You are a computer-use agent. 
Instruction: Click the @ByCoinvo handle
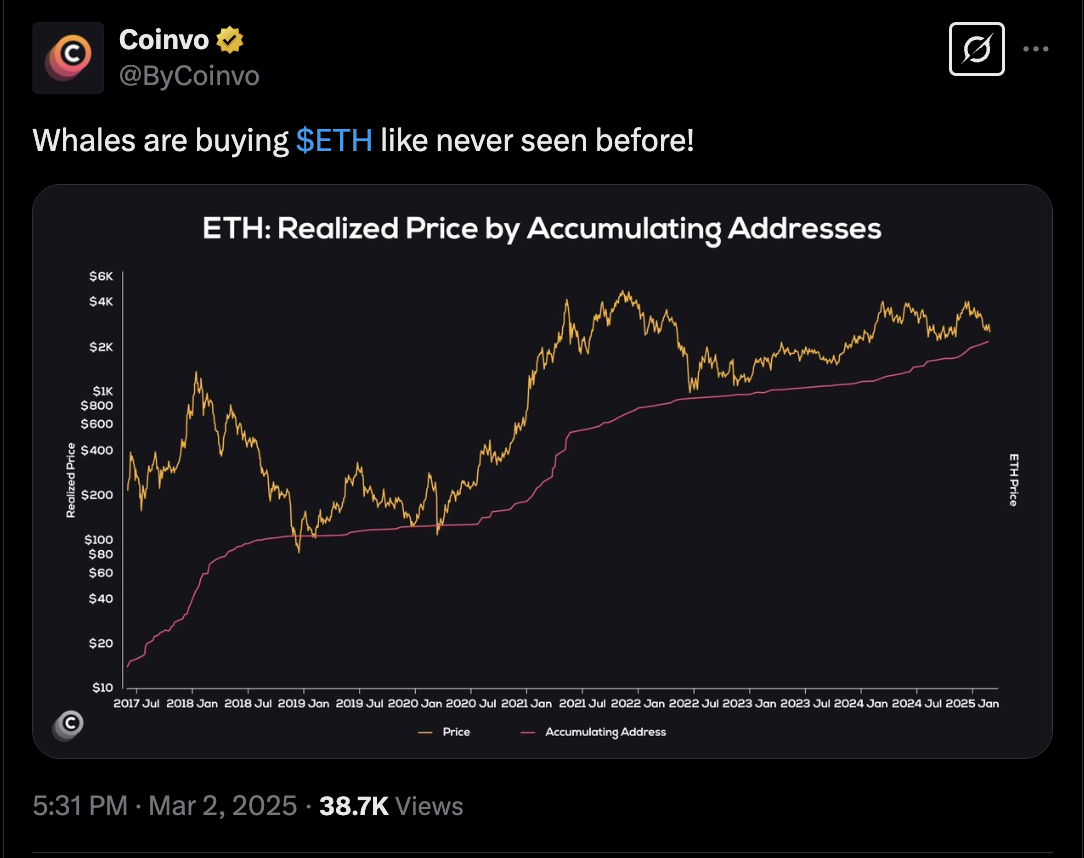(x=188, y=74)
